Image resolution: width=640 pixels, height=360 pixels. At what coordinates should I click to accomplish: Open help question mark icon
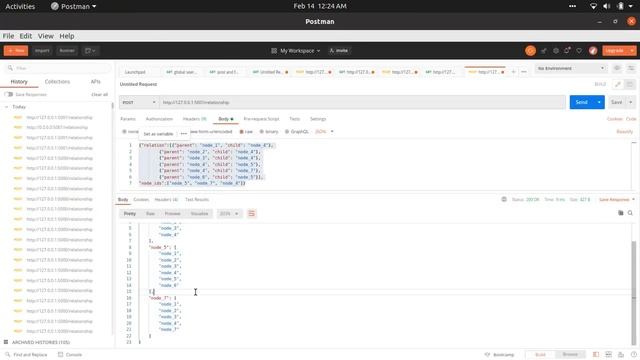click(x=633, y=354)
